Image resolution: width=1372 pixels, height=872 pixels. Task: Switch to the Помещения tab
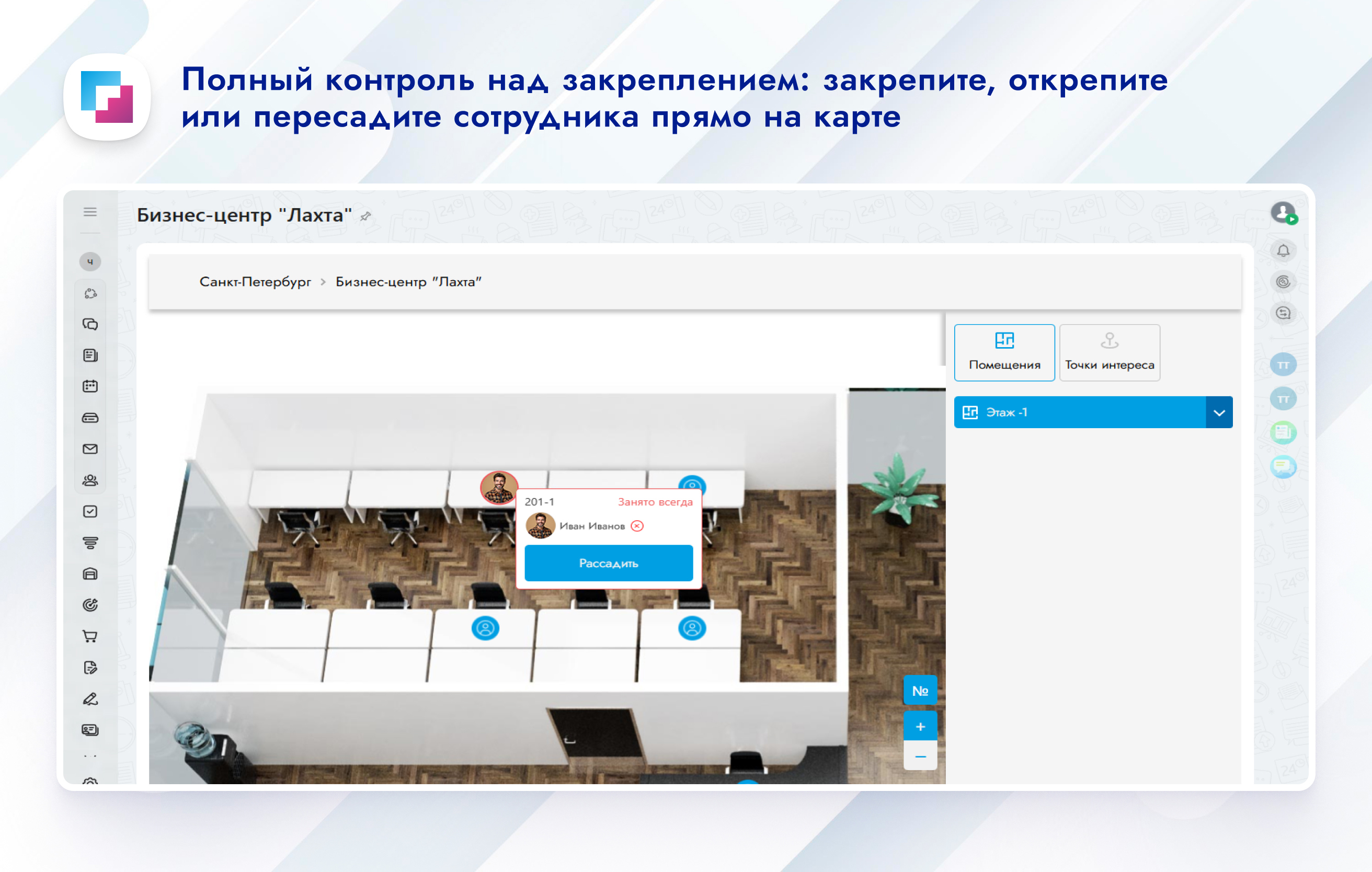[x=1004, y=352]
